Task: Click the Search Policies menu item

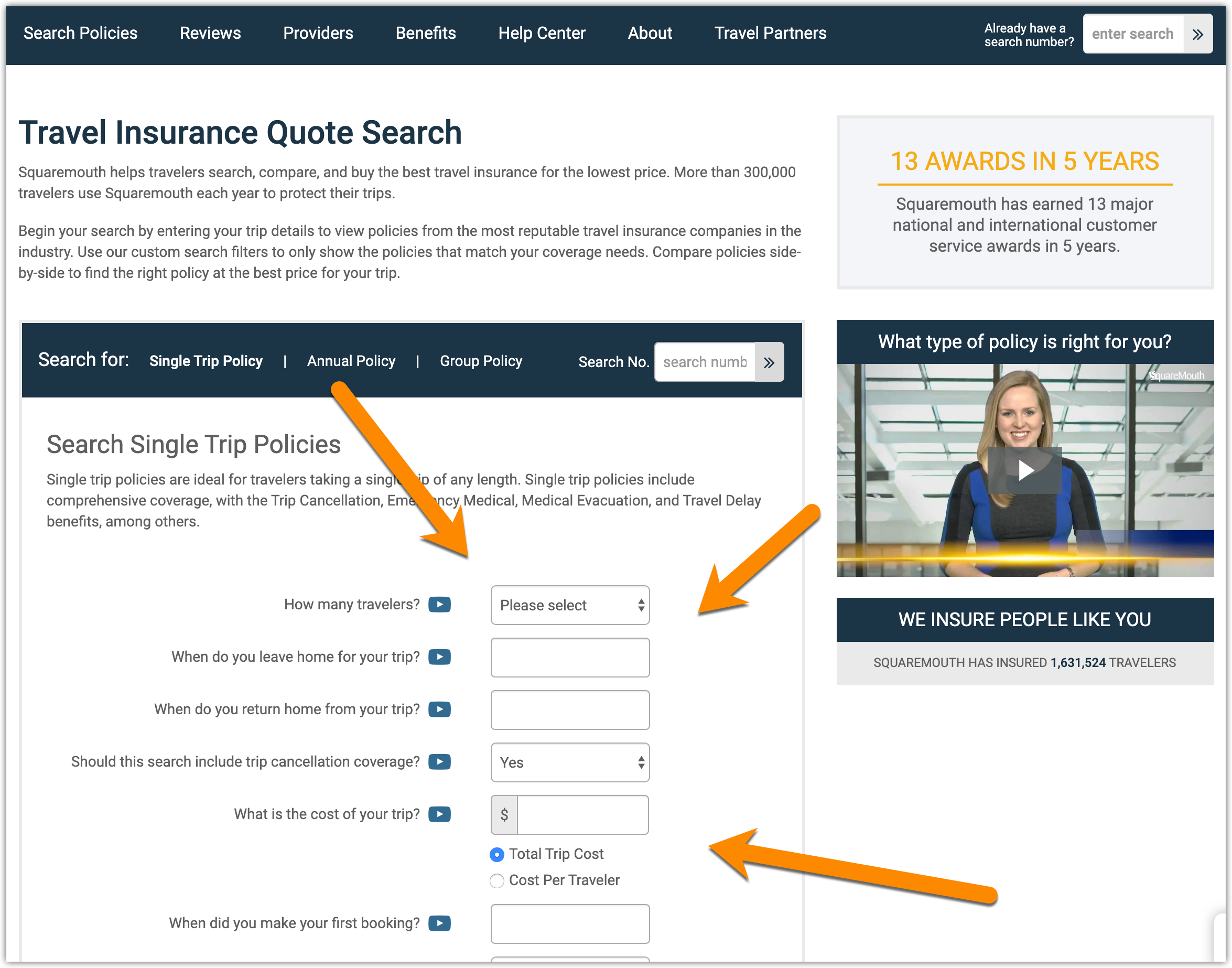Action: (x=80, y=33)
